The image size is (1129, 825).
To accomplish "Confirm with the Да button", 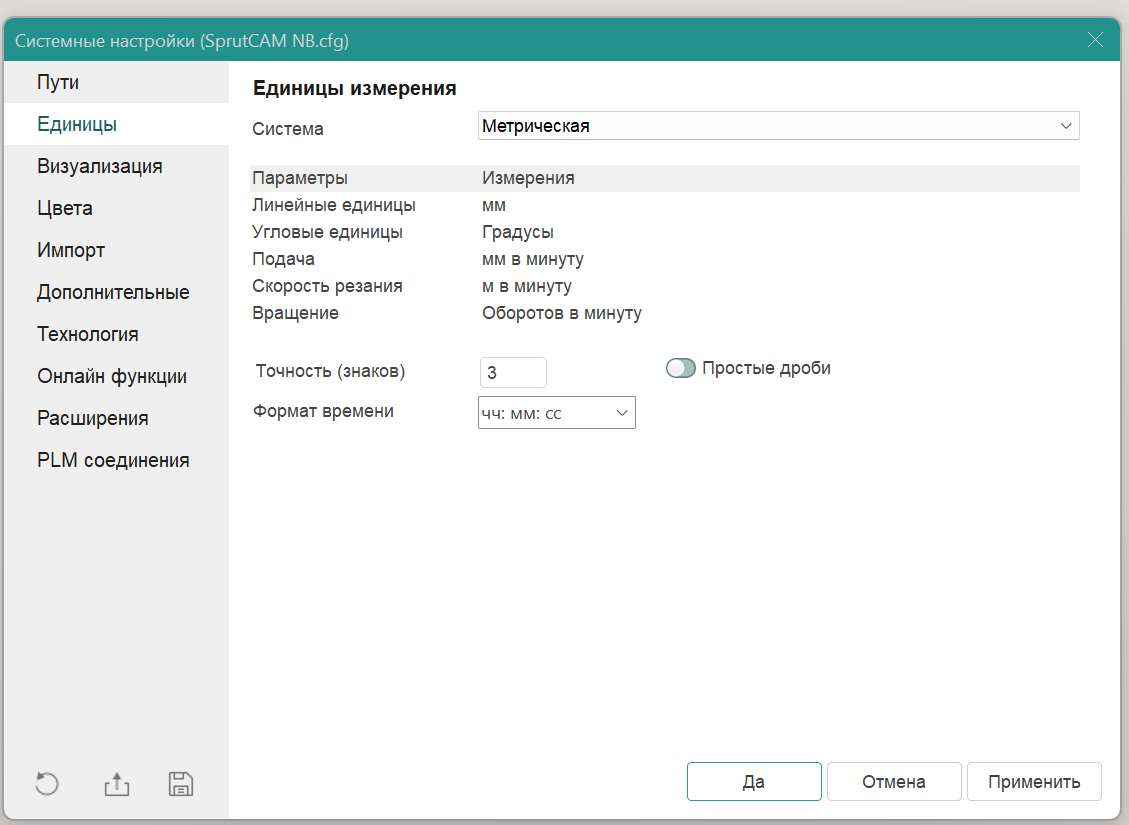I will point(754,782).
